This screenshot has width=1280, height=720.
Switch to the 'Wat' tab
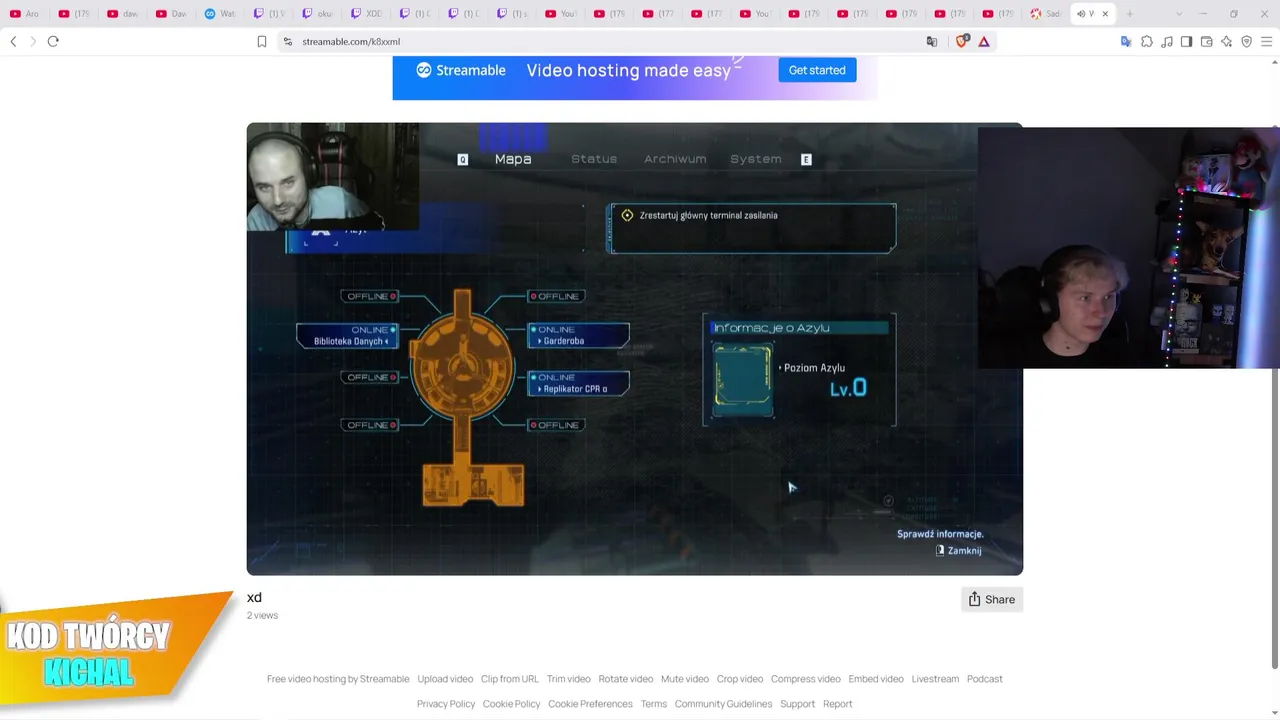pos(219,14)
